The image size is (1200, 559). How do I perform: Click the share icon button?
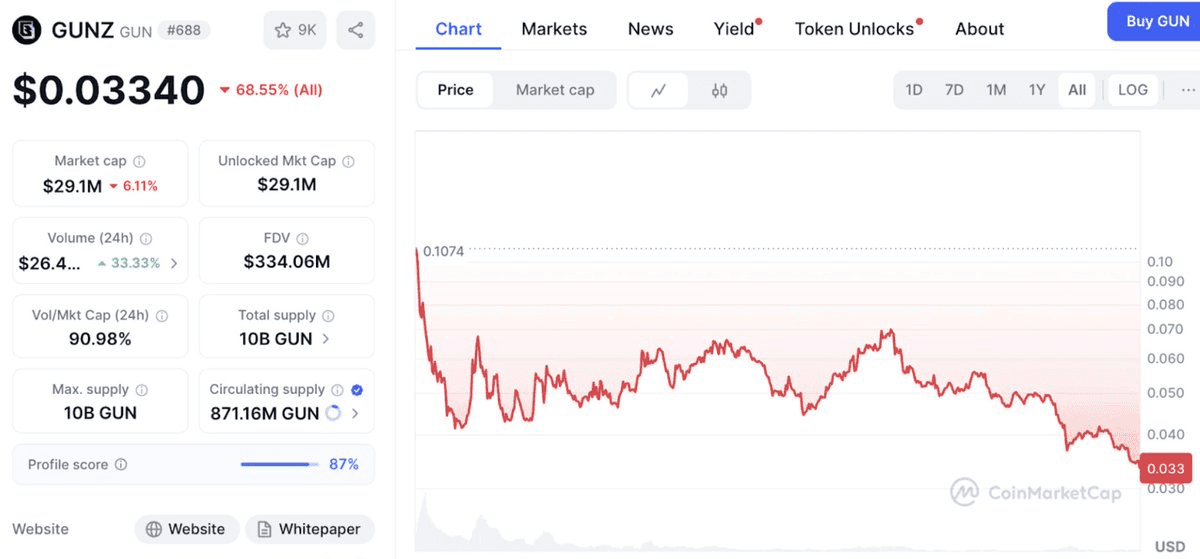pyautogui.click(x=355, y=30)
